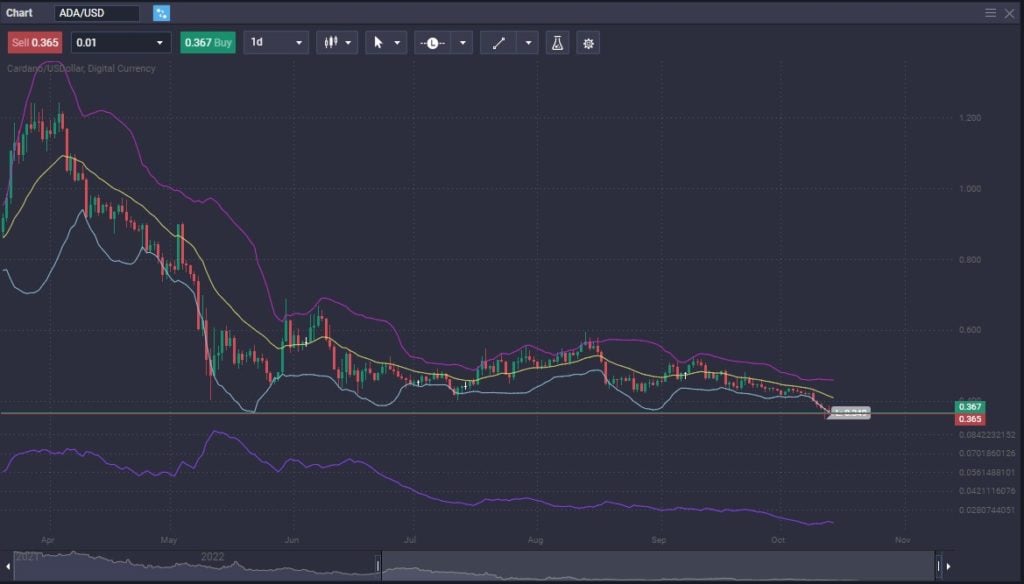Select the trend line drawing tool

click(499, 43)
